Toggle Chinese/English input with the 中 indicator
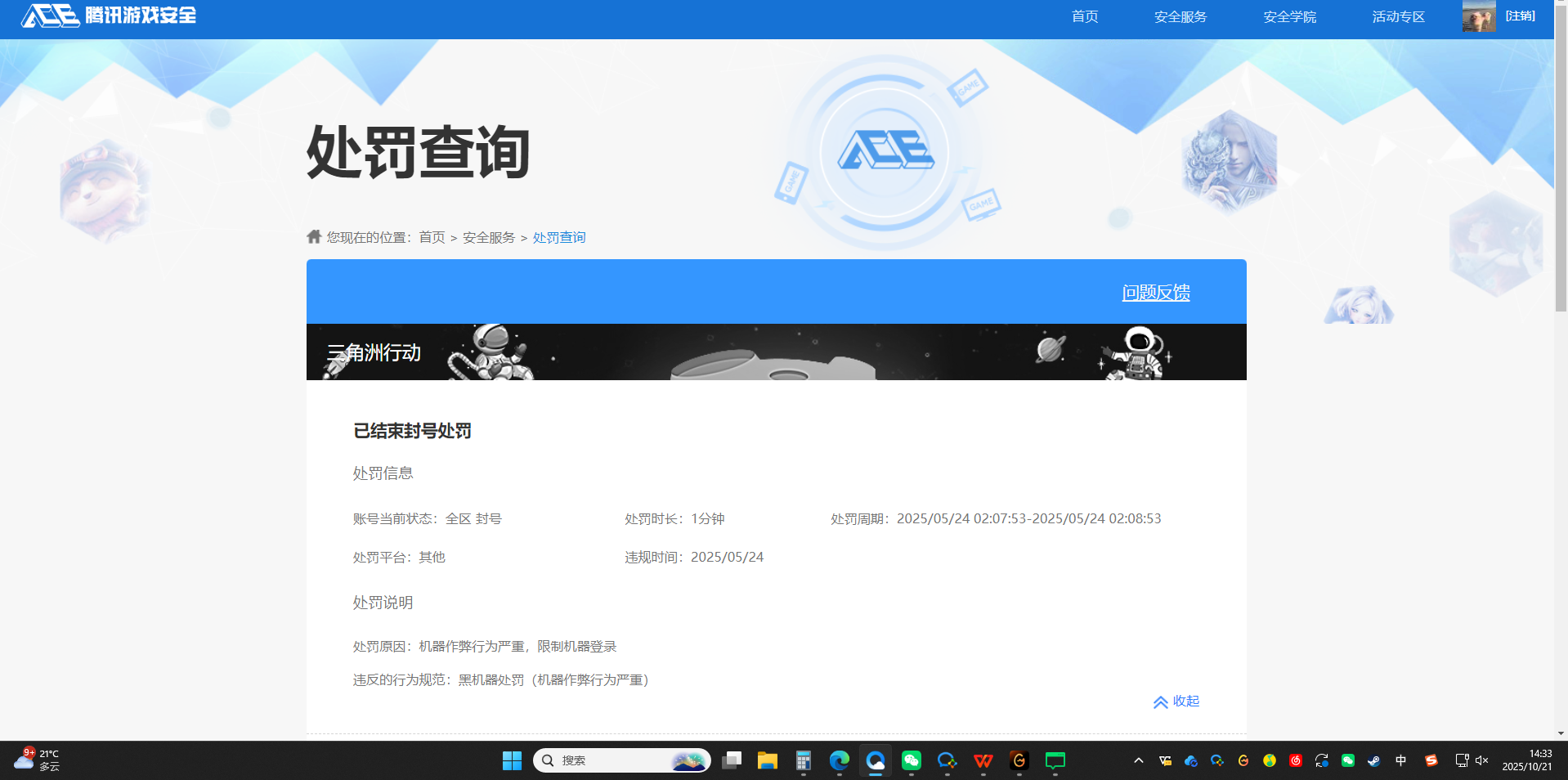The image size is (1568, 780). point(1400,760)
